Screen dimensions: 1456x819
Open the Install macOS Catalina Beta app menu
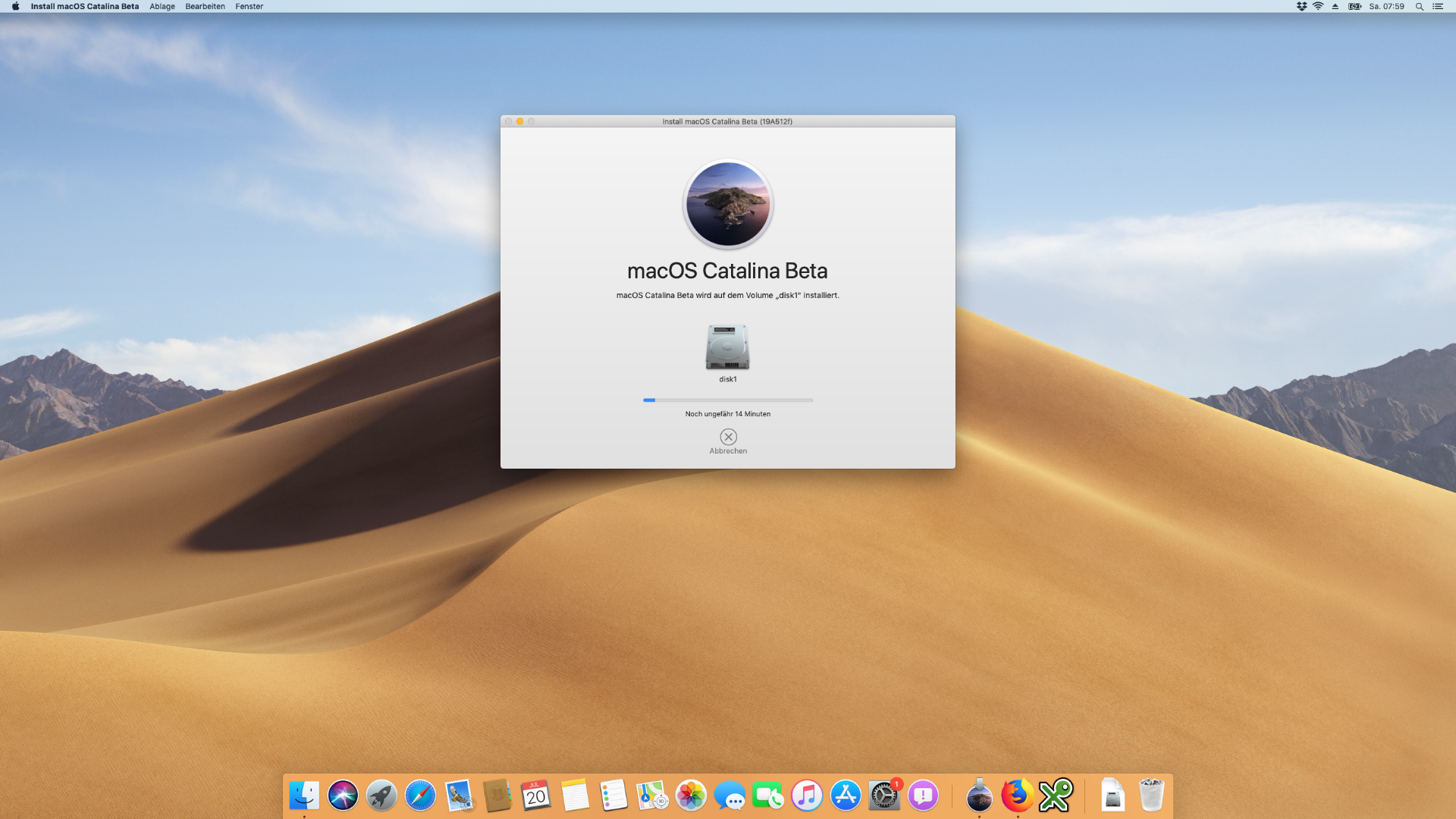pos(84,6)
